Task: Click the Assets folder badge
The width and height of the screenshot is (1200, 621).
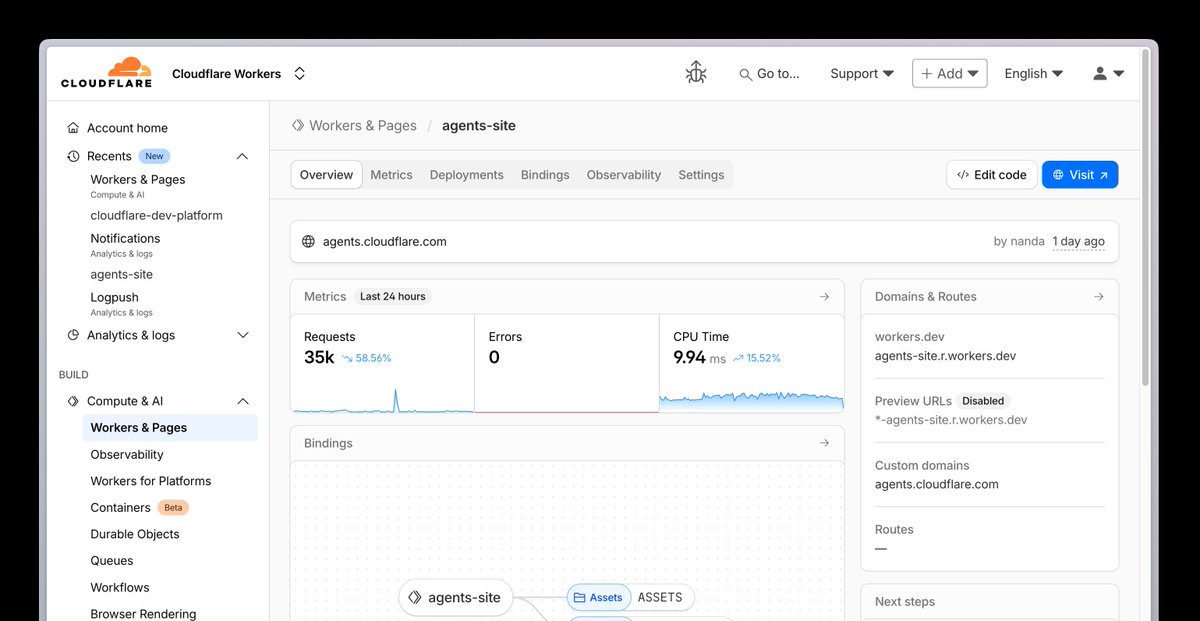Action: 599,597
